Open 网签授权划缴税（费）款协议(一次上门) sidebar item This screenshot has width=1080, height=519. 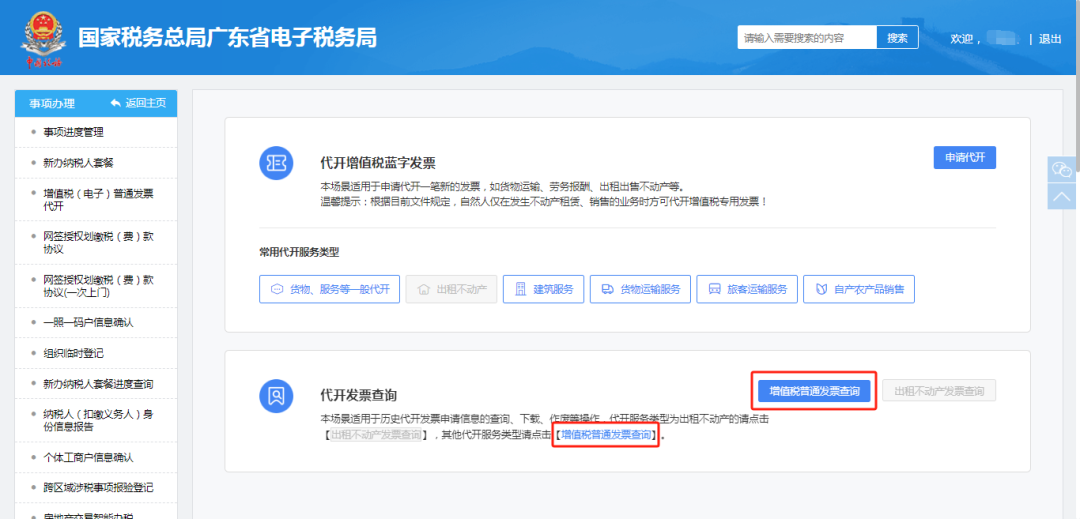point(96,286)
